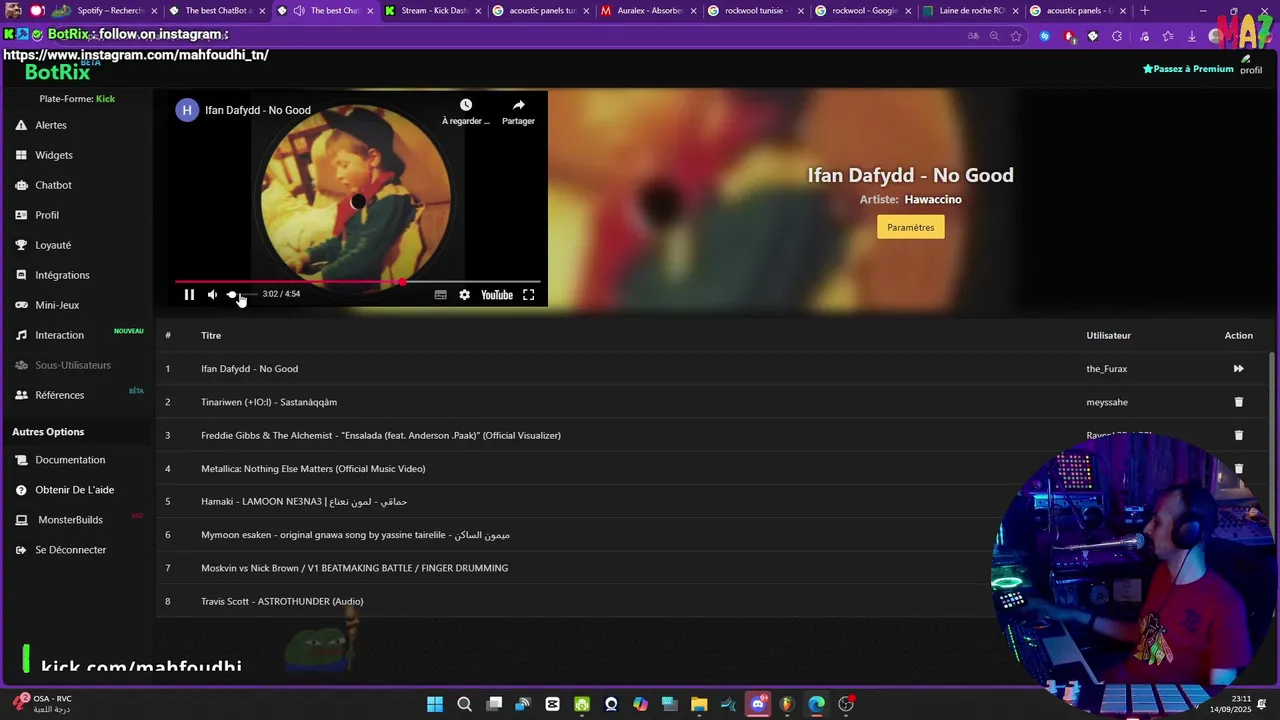
Task: Open Mini-Jeux in the sidebar
Action: click(57, 305)
